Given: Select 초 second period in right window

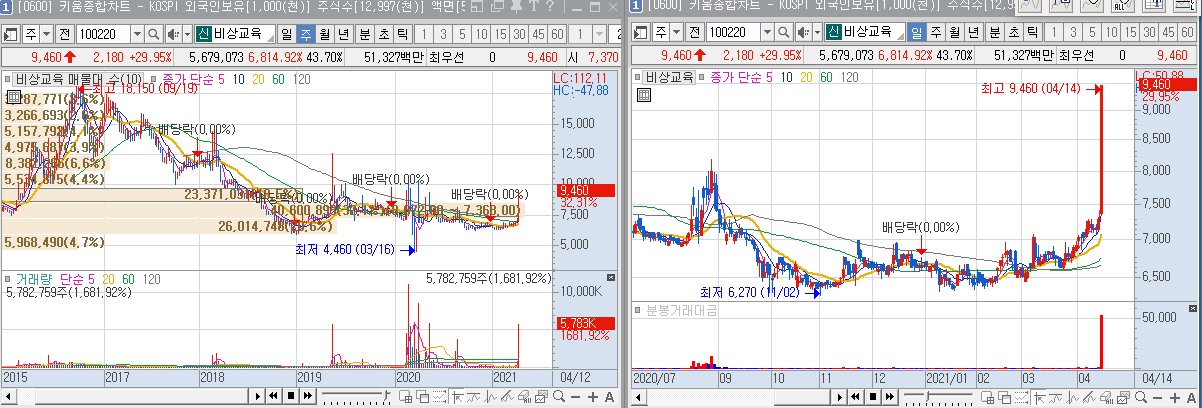Looking at the screenshot, I should tap(1013, 33).
